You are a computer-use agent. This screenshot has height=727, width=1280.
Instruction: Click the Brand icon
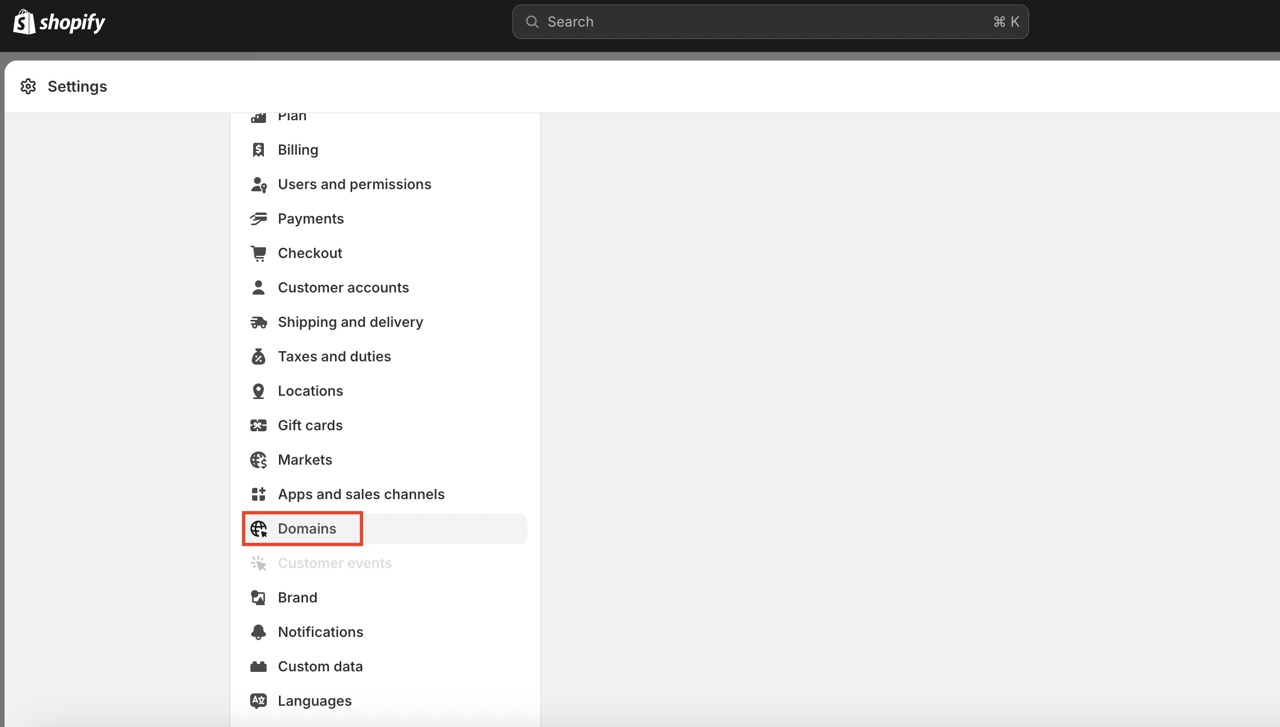[259, 598]
